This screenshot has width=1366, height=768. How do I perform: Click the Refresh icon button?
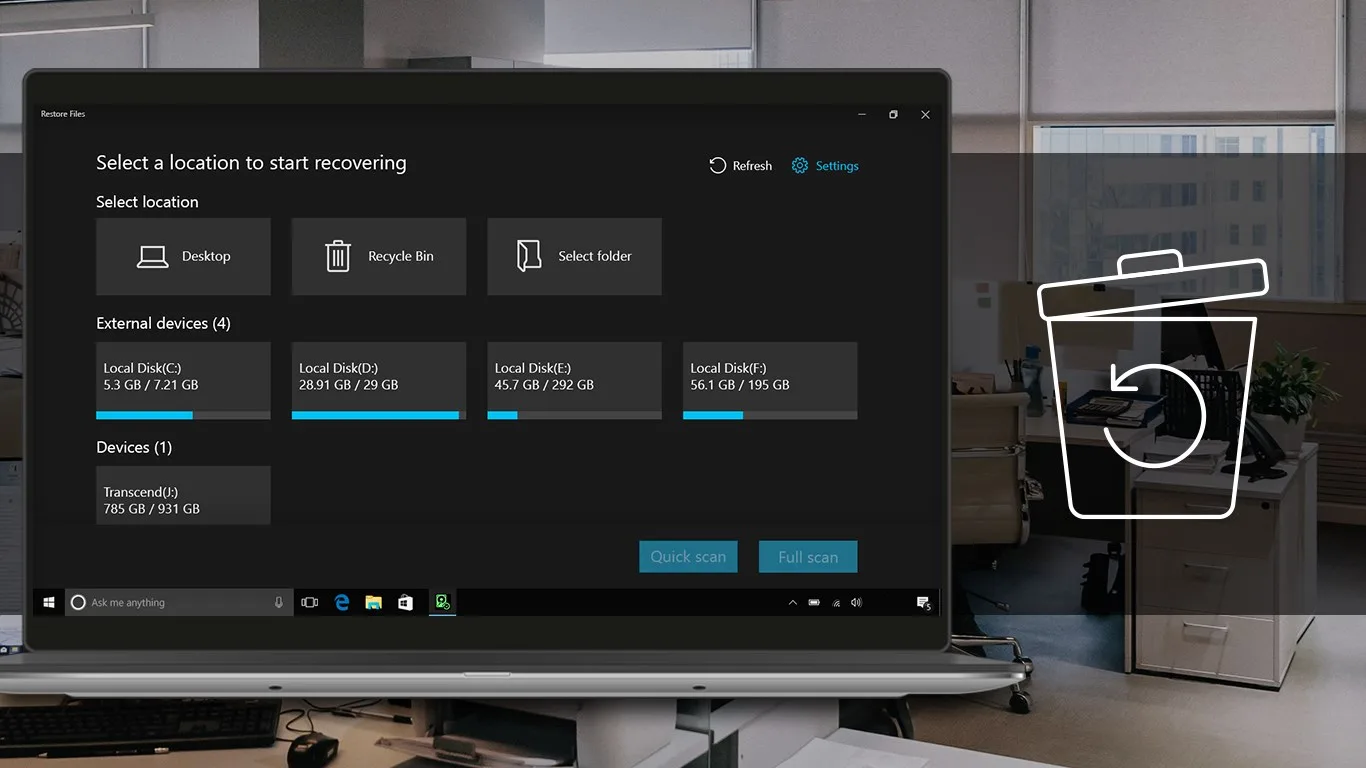[x=718, y=166]
